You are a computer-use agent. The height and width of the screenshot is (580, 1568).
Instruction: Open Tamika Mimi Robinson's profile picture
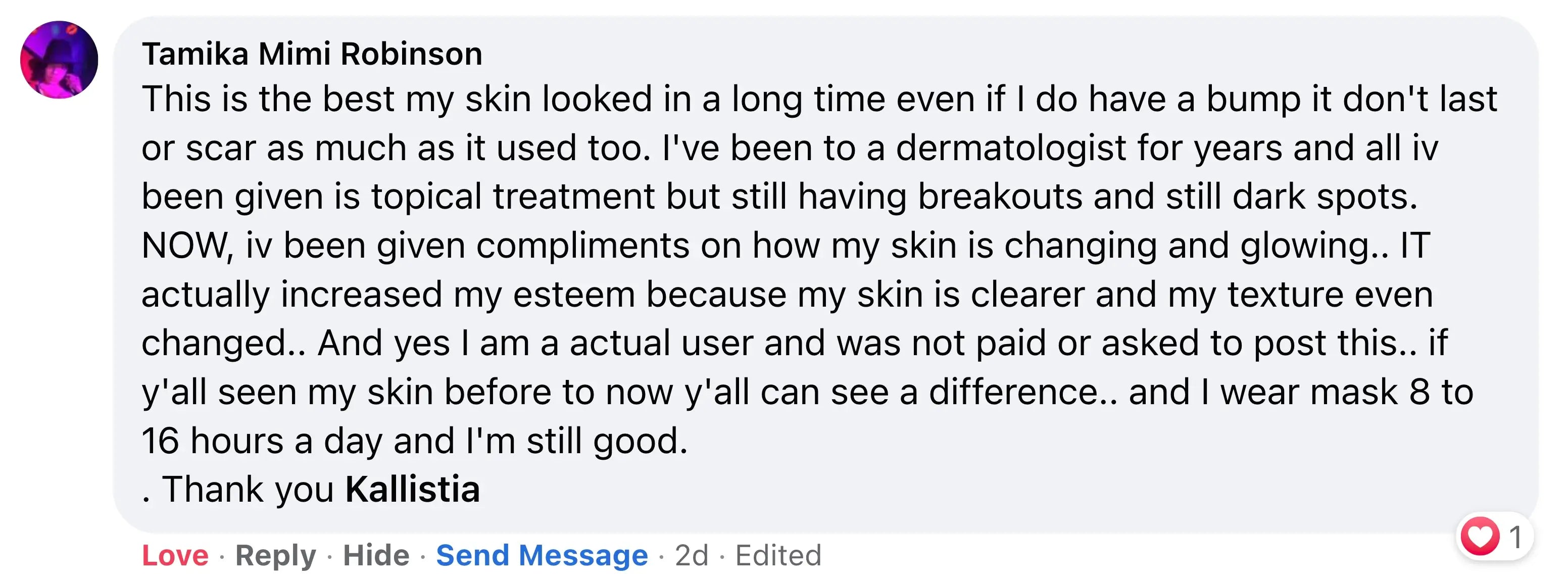click(59, 60)
